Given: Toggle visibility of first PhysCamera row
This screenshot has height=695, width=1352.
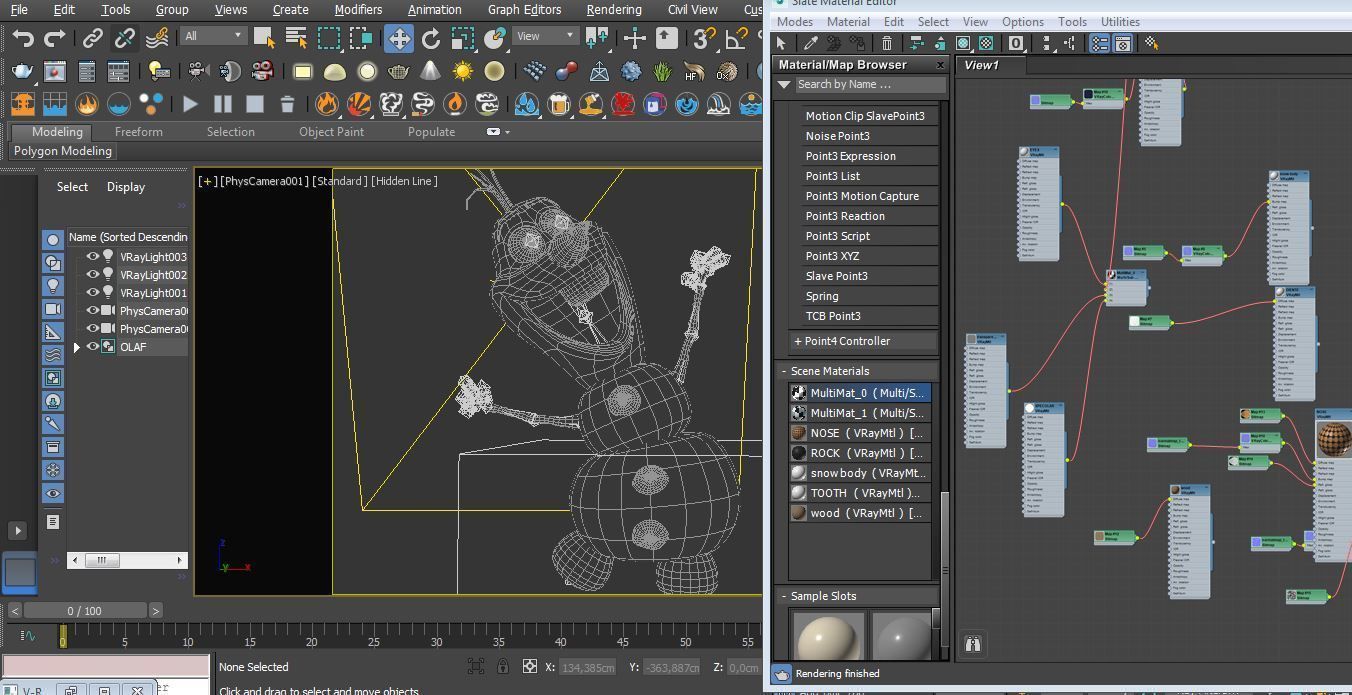Looking at the screenshot, I should pos(93,311).
